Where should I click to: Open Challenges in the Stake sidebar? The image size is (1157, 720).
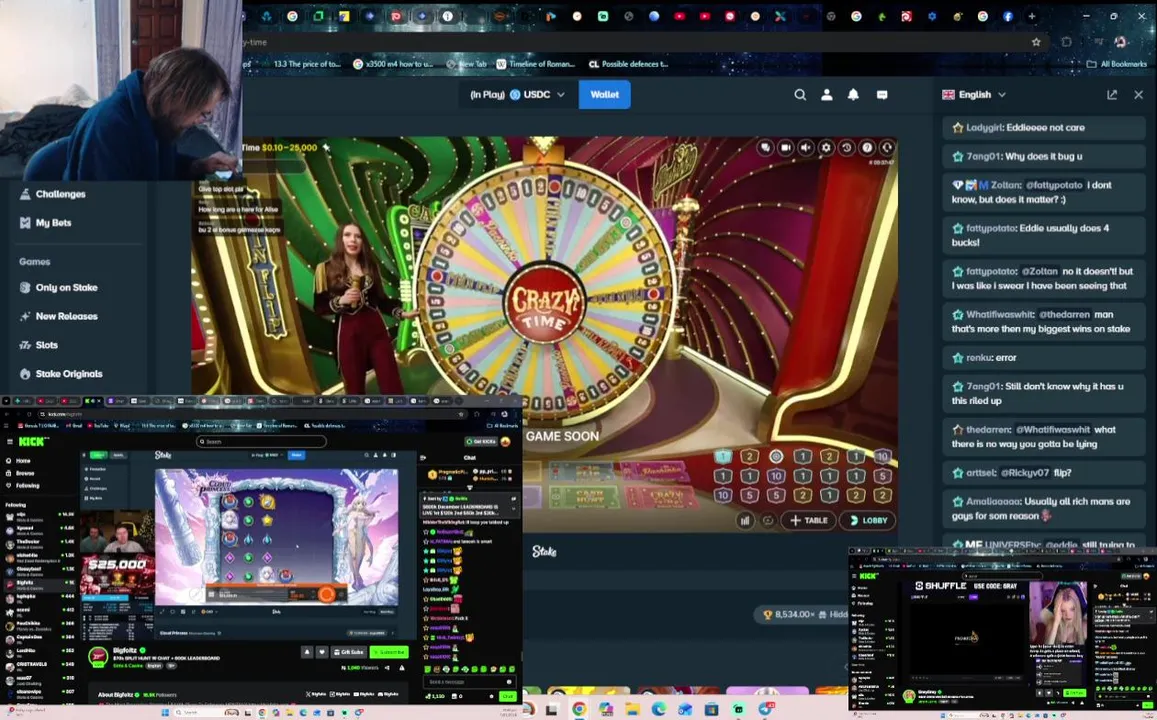pos(52,194)
